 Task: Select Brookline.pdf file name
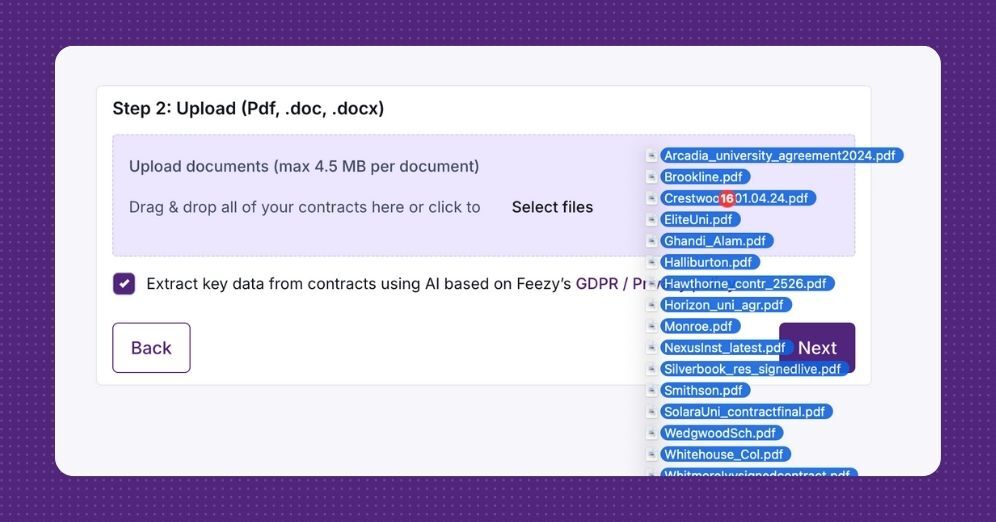tap(705, 177)
